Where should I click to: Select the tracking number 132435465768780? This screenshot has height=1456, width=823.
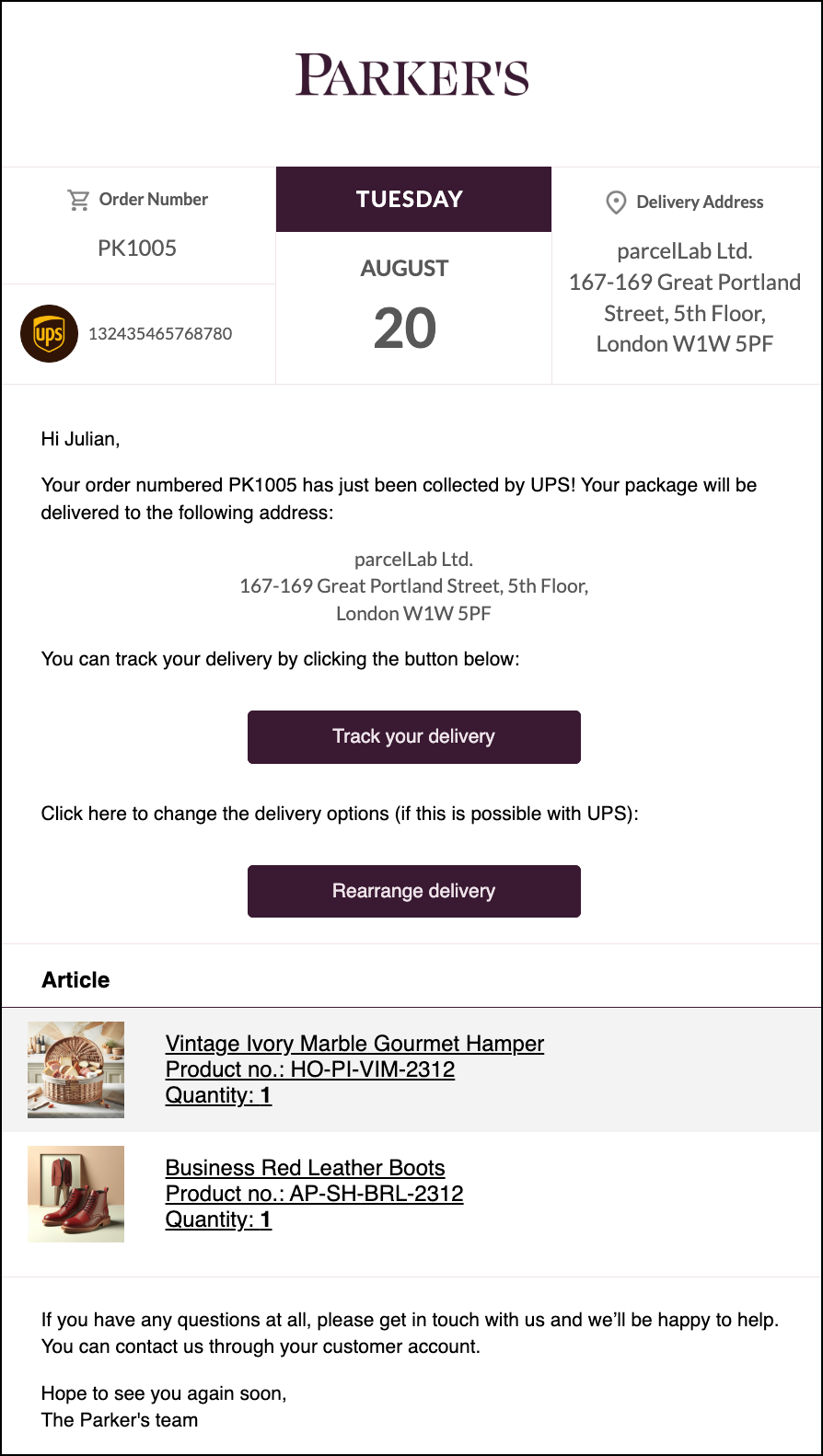(x=161, y=334)
